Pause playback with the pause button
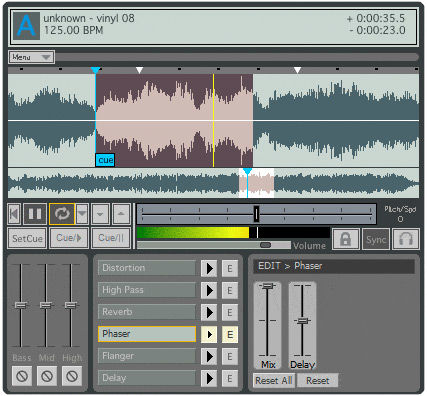This screenshot has width=427, height=396. coord(35,214)
